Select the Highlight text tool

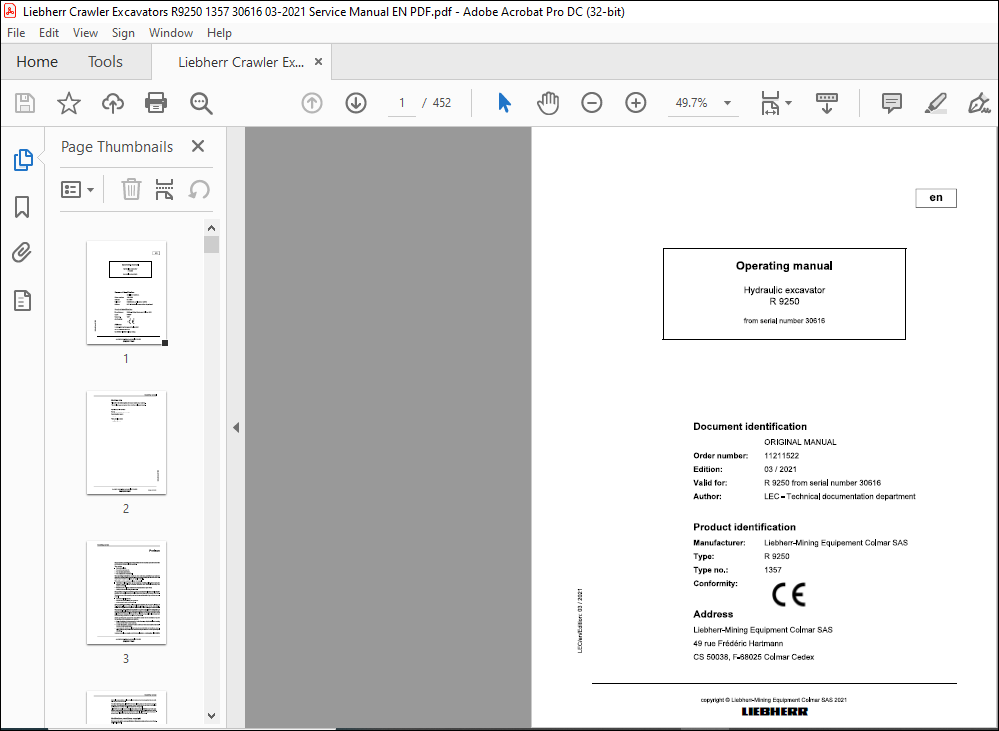(935, 103)
